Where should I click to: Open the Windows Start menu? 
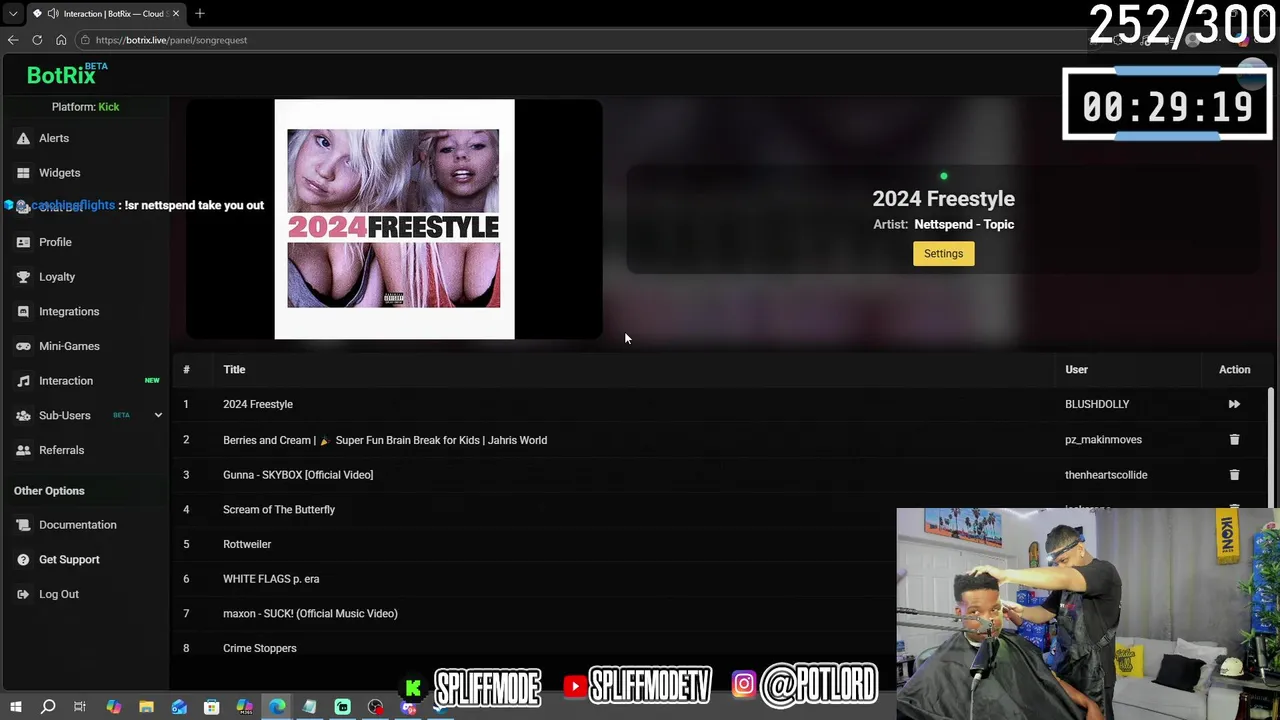(16, 708)
